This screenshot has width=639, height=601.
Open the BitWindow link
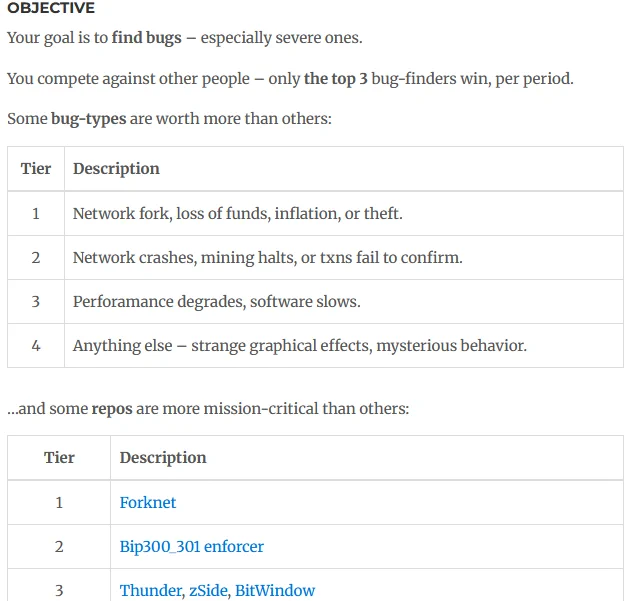[275, 590]
